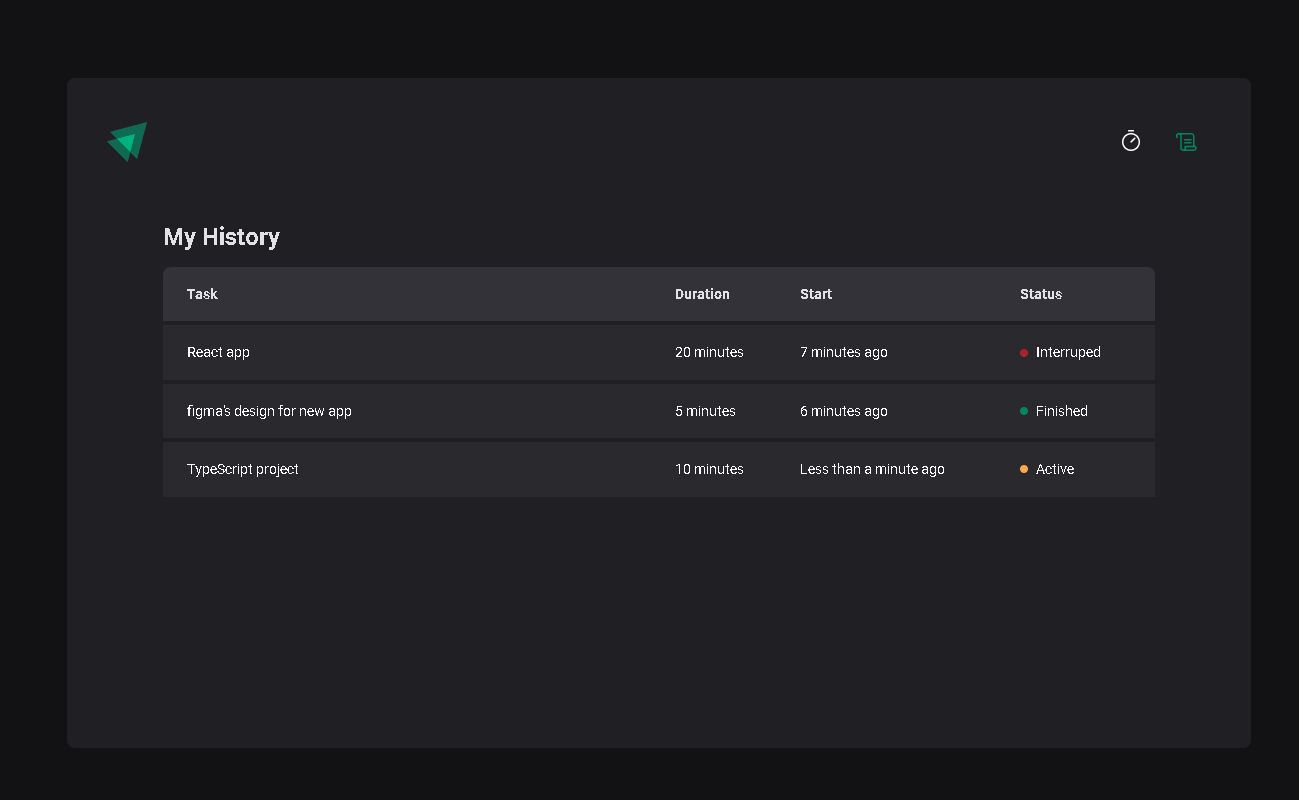Image resolution: width=1299 pixels, height=800 pixels.
Task: Open the timer page via stopwatch icon
Action: 1131,141
